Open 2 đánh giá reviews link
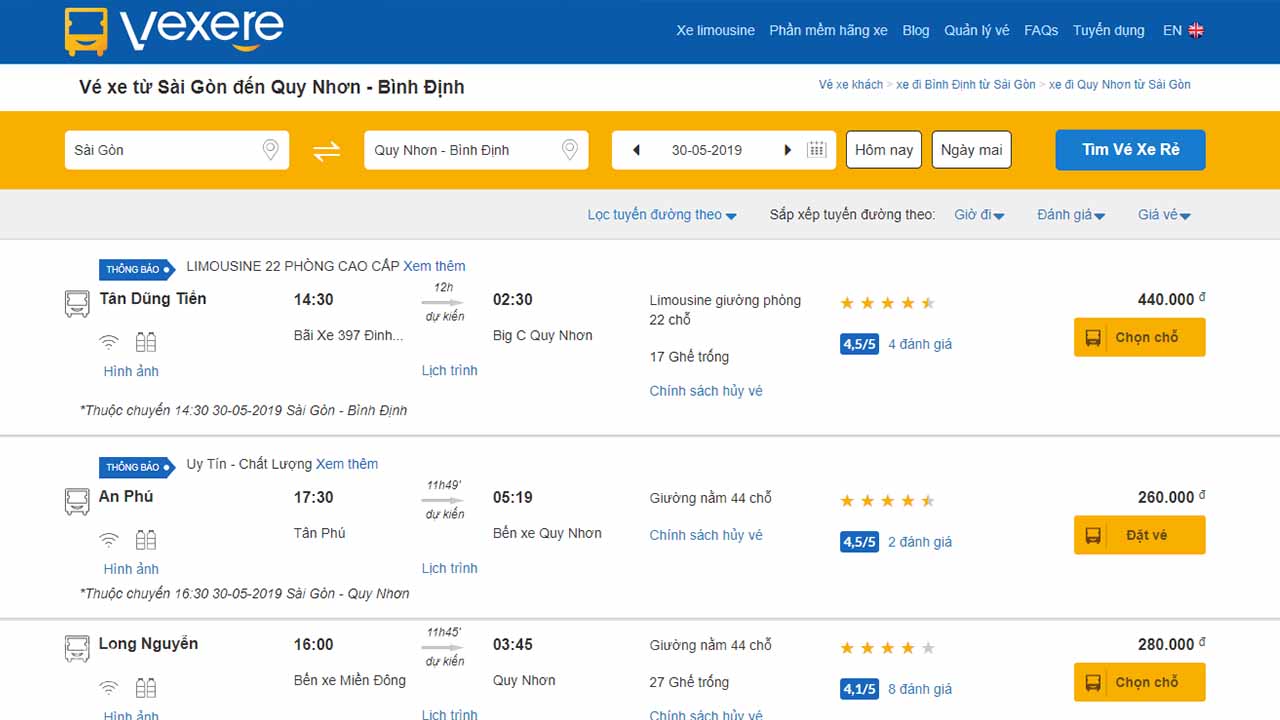Viewport: 1280px width, 720px height. 920,542
